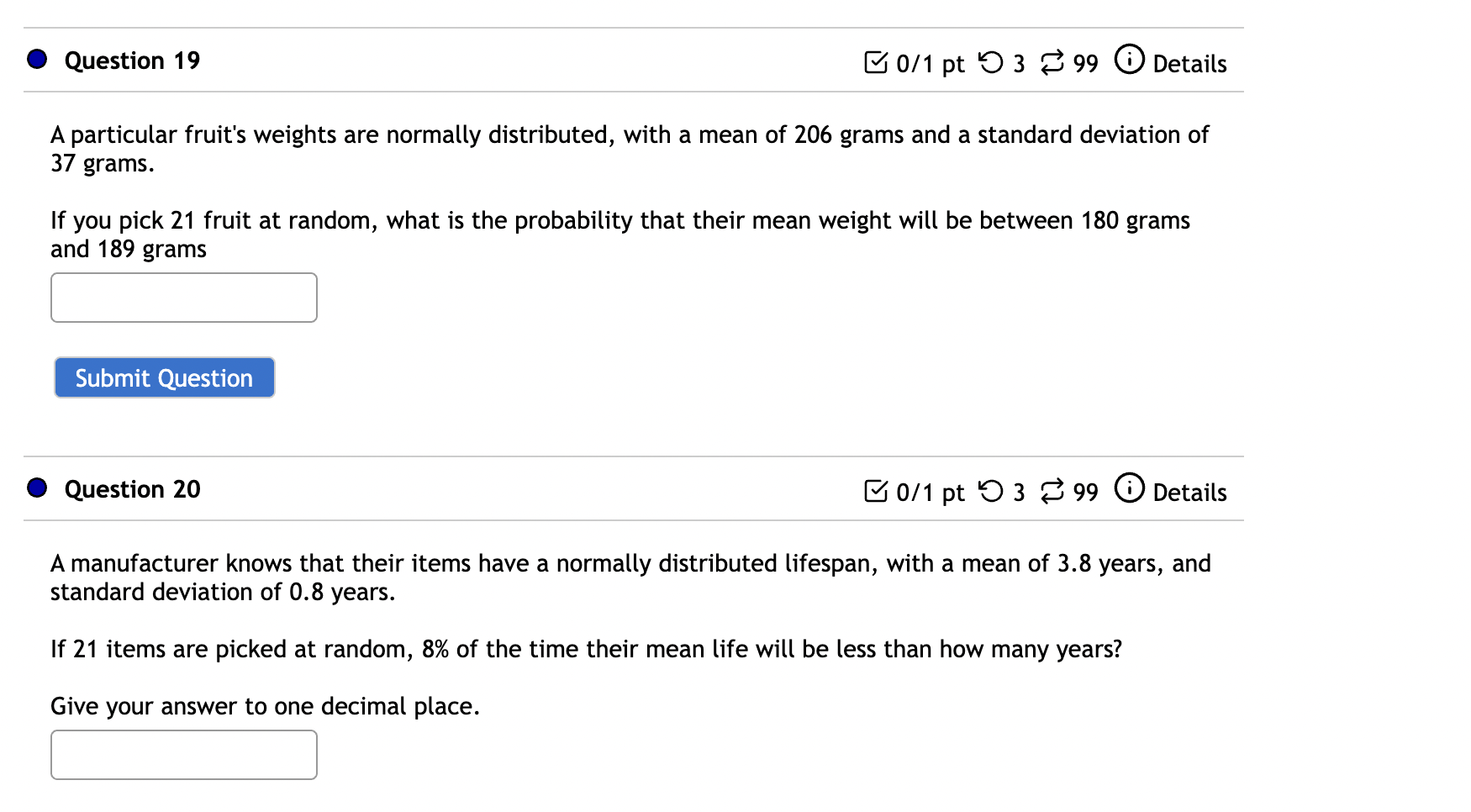The image size is (1471, 812).
Task: Click the blue status dot next to Question 20
Action: [36, 488]
